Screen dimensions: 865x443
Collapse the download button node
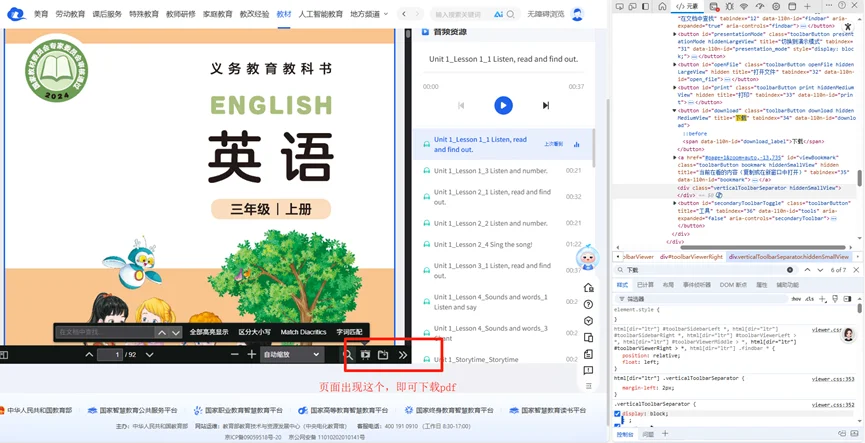676,110
